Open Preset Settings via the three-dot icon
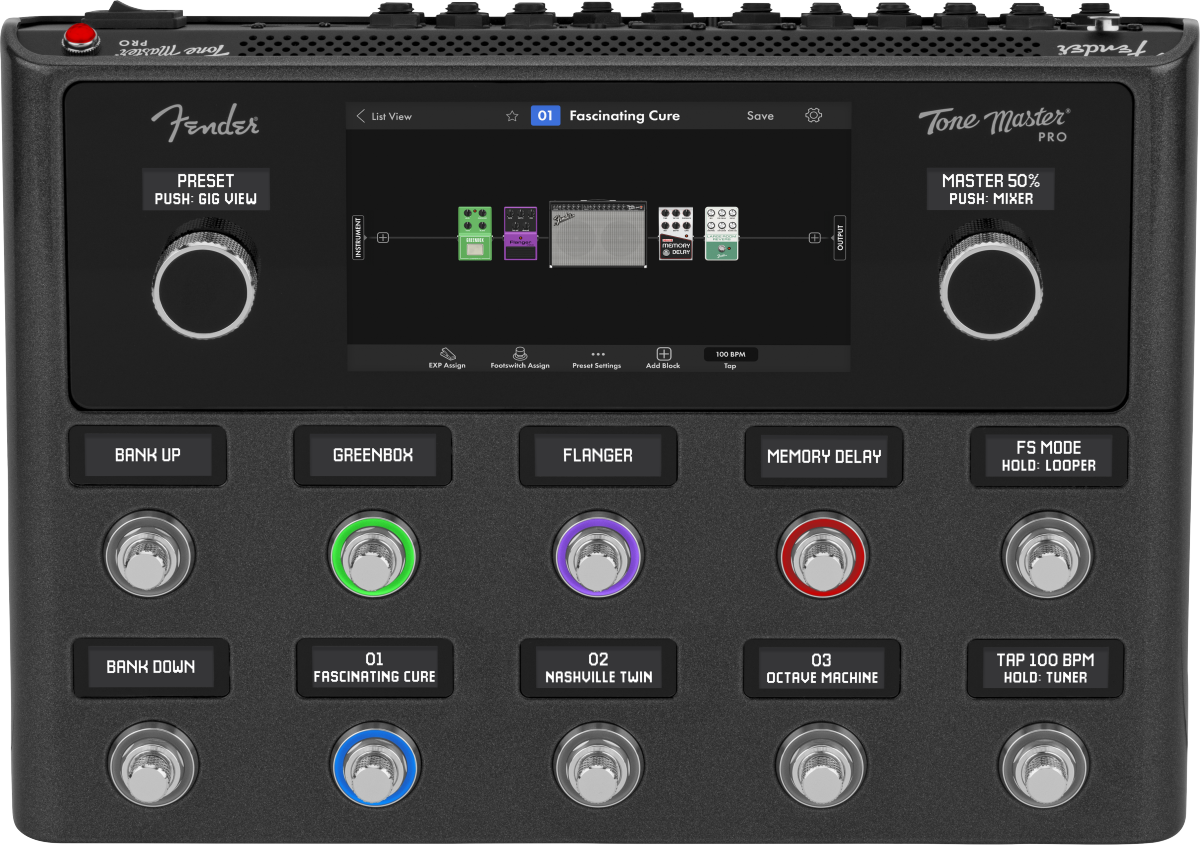The height and width of the screenshot is (845, 1200). pyautogui.click(x=595, y=357)
